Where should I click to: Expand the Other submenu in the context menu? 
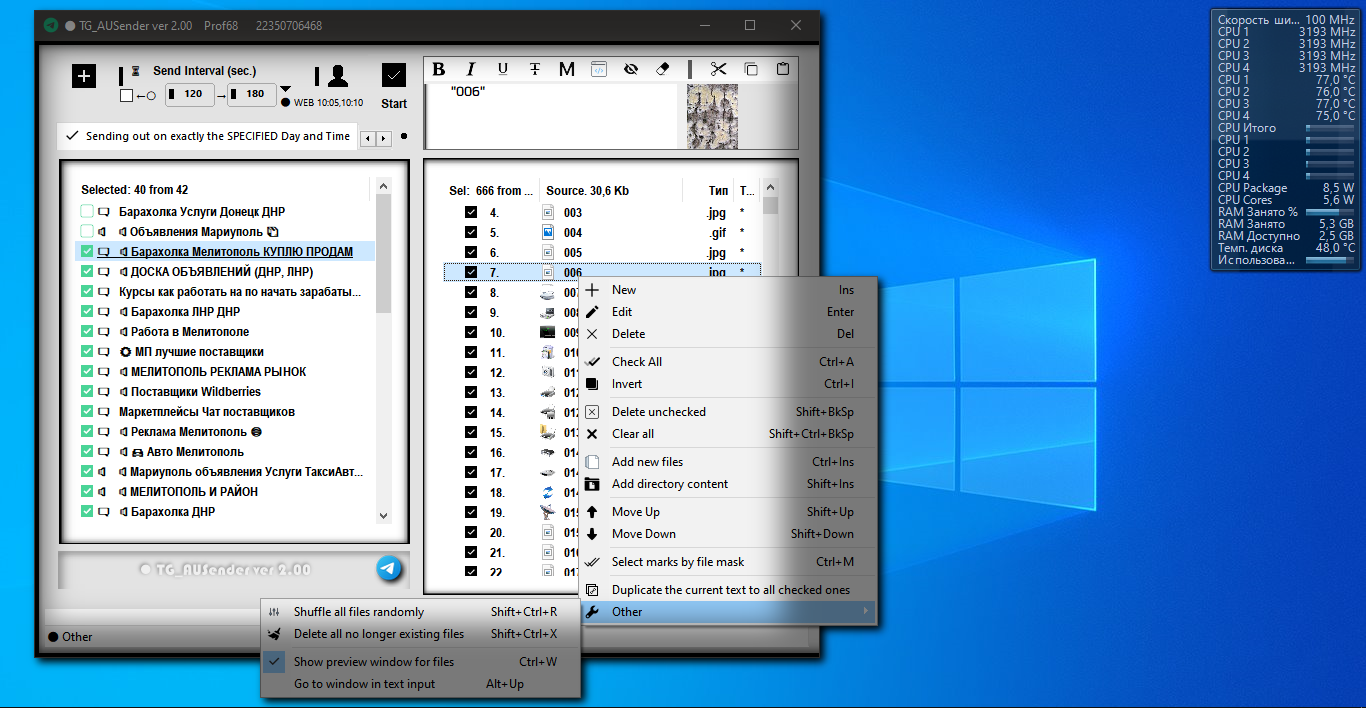727,612
